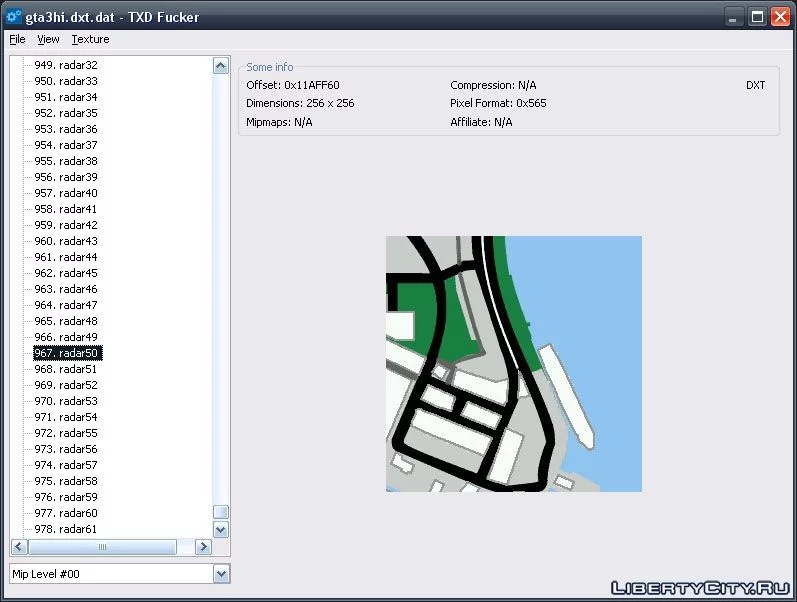
Task: Select texture 960. radar43
Action: 66,241
